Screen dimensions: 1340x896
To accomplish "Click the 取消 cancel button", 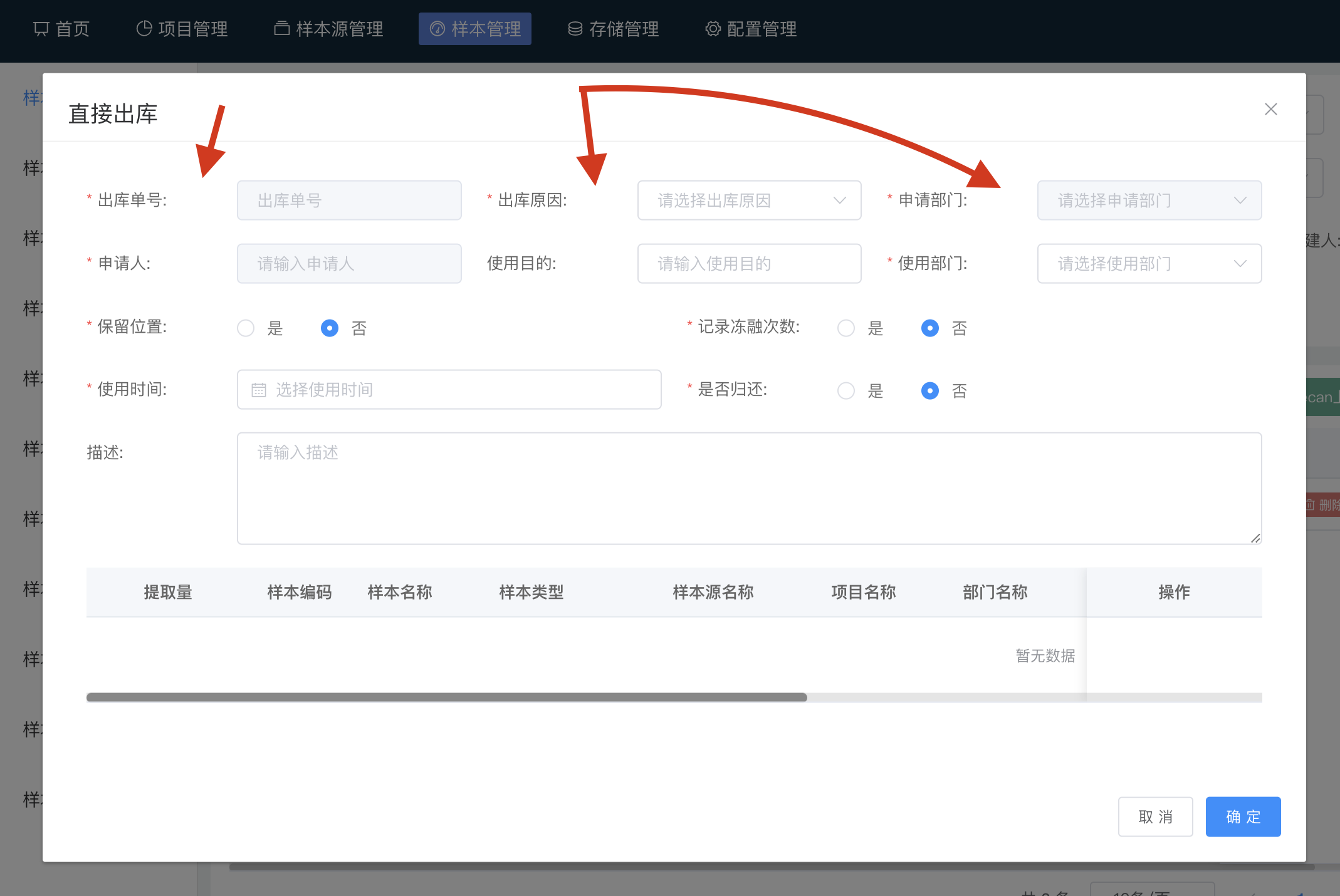I will tap(1155, 816).
